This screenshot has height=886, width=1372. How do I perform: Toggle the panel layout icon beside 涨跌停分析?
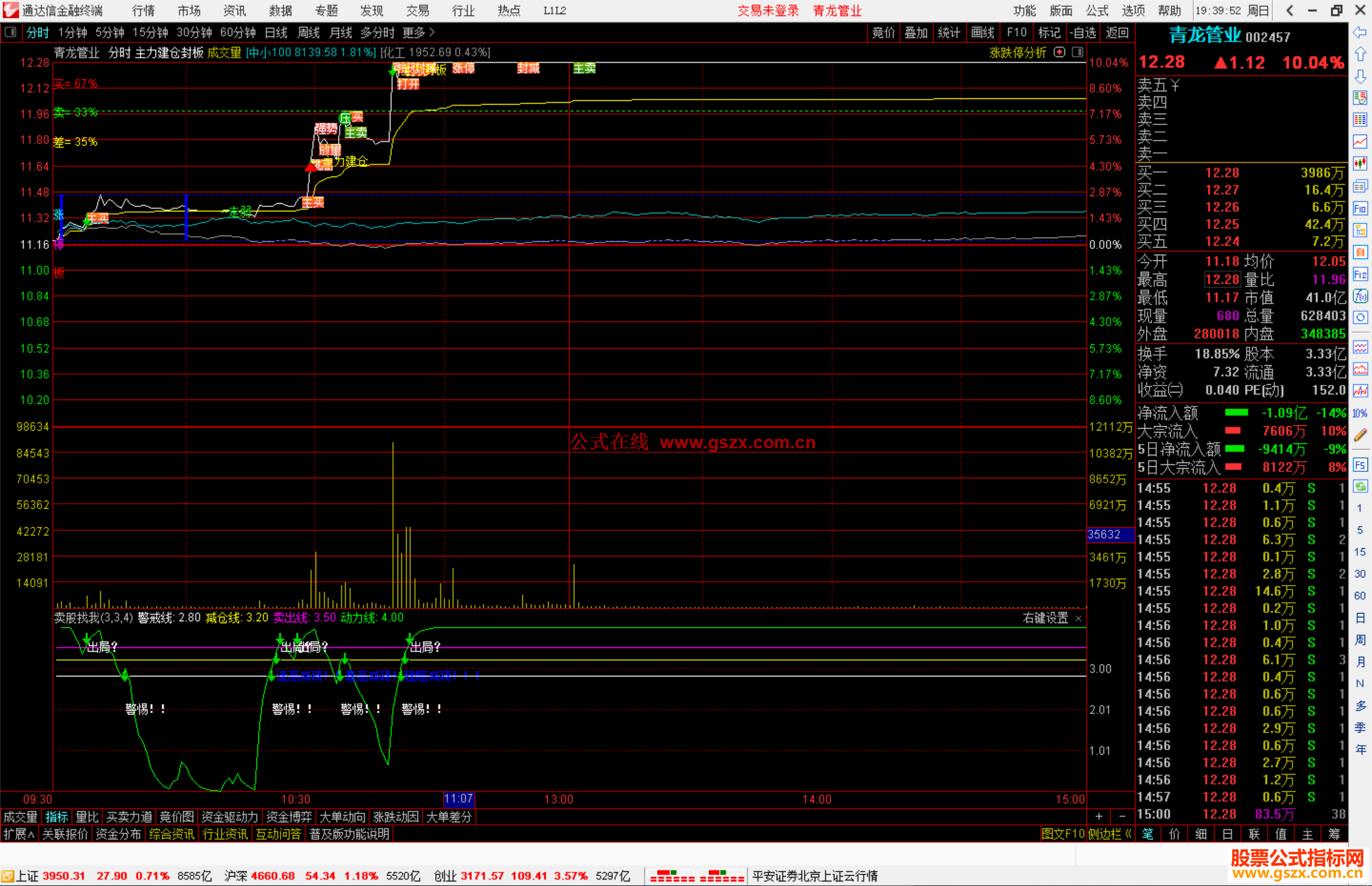1078,53
